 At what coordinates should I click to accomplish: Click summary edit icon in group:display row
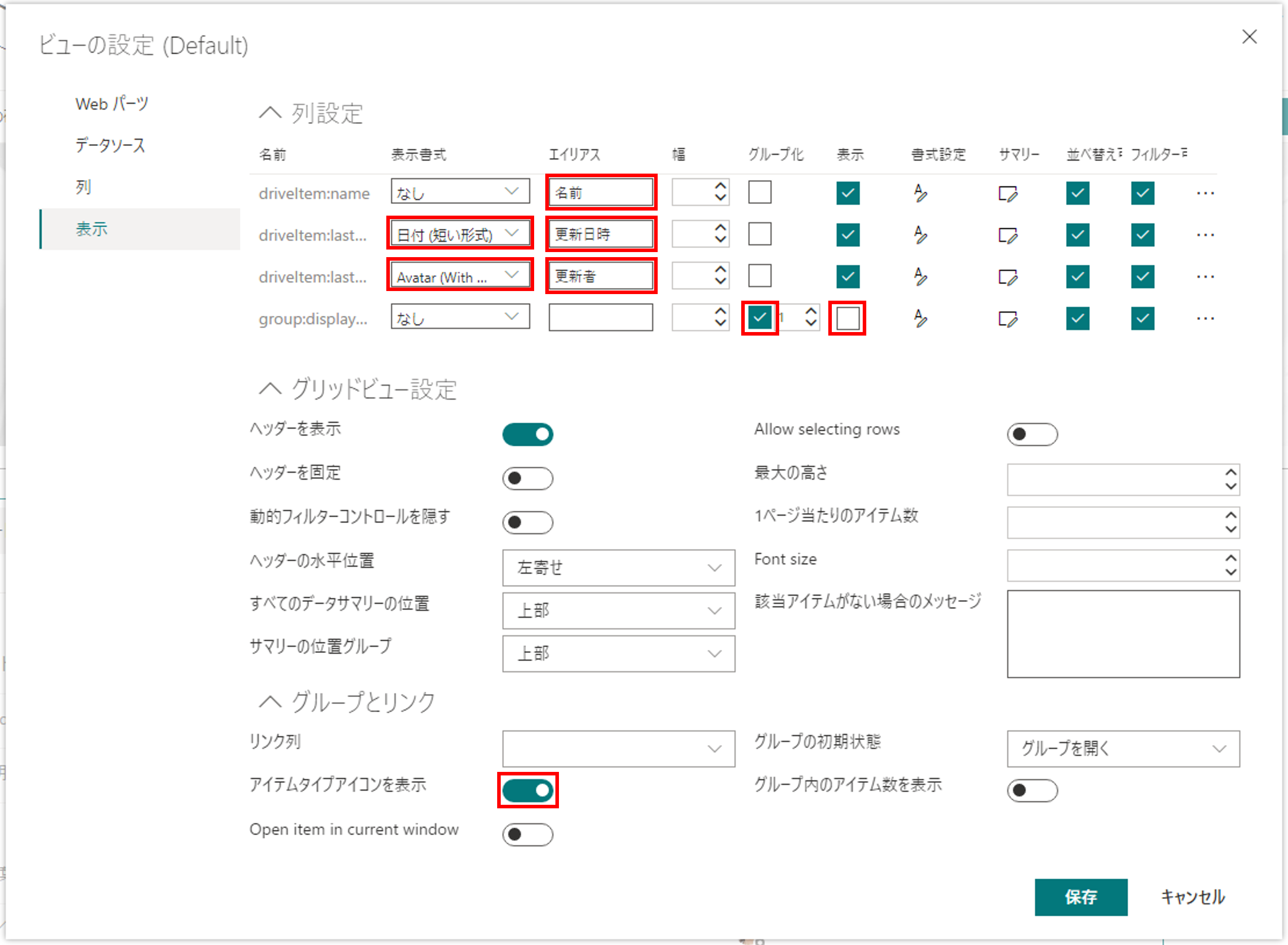(x=1007, y=318)
